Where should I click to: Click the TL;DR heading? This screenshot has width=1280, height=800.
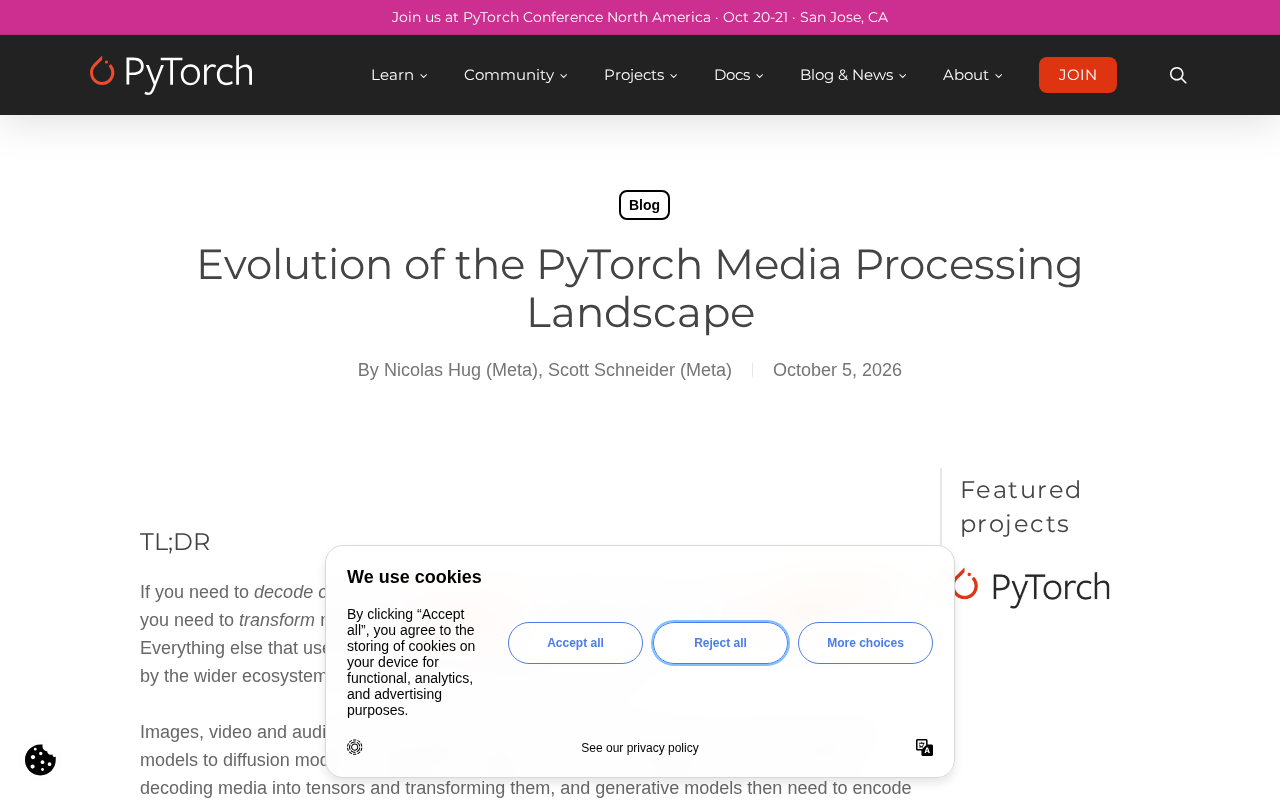[175, 542]
